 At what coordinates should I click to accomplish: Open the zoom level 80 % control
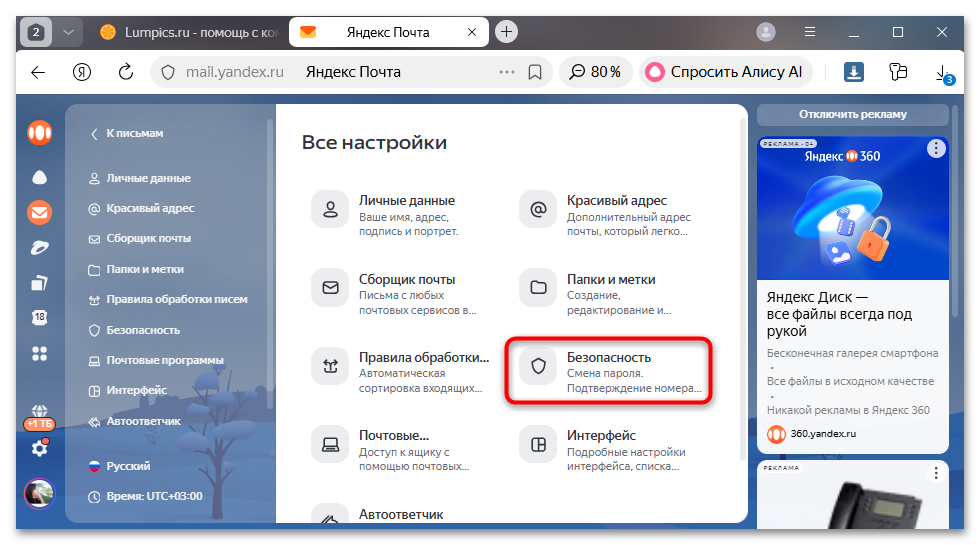coord(596,72)
